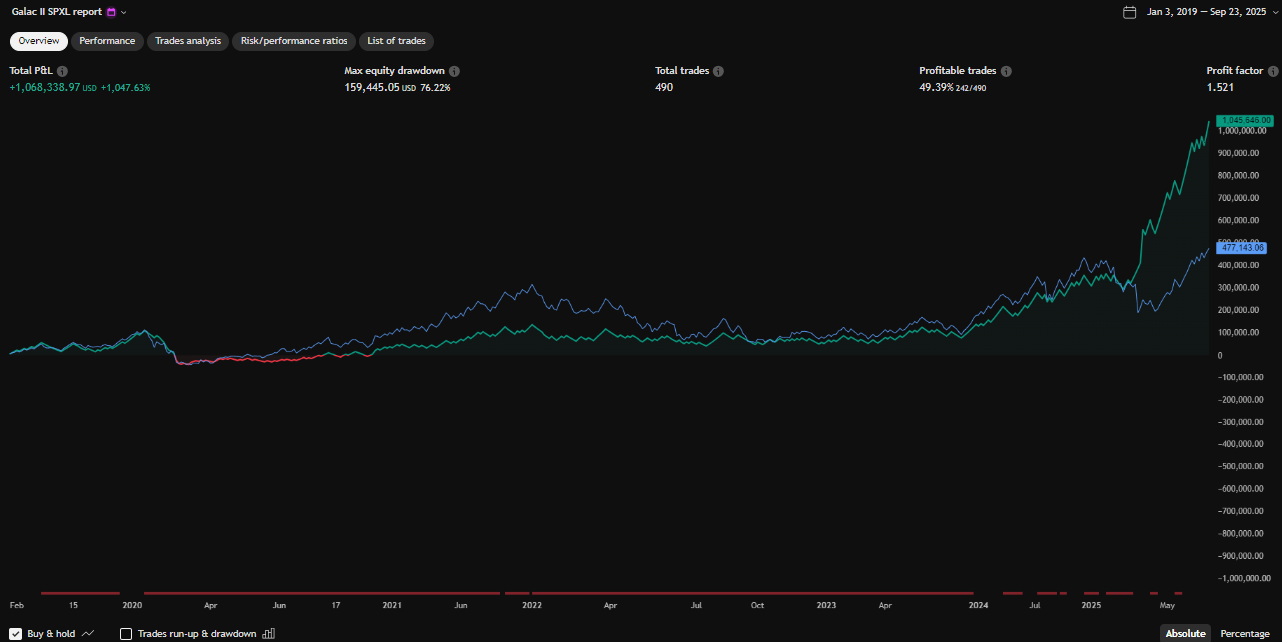
Task: Click info icon next to Profit factor
Action: click(x=1272, y=72)
